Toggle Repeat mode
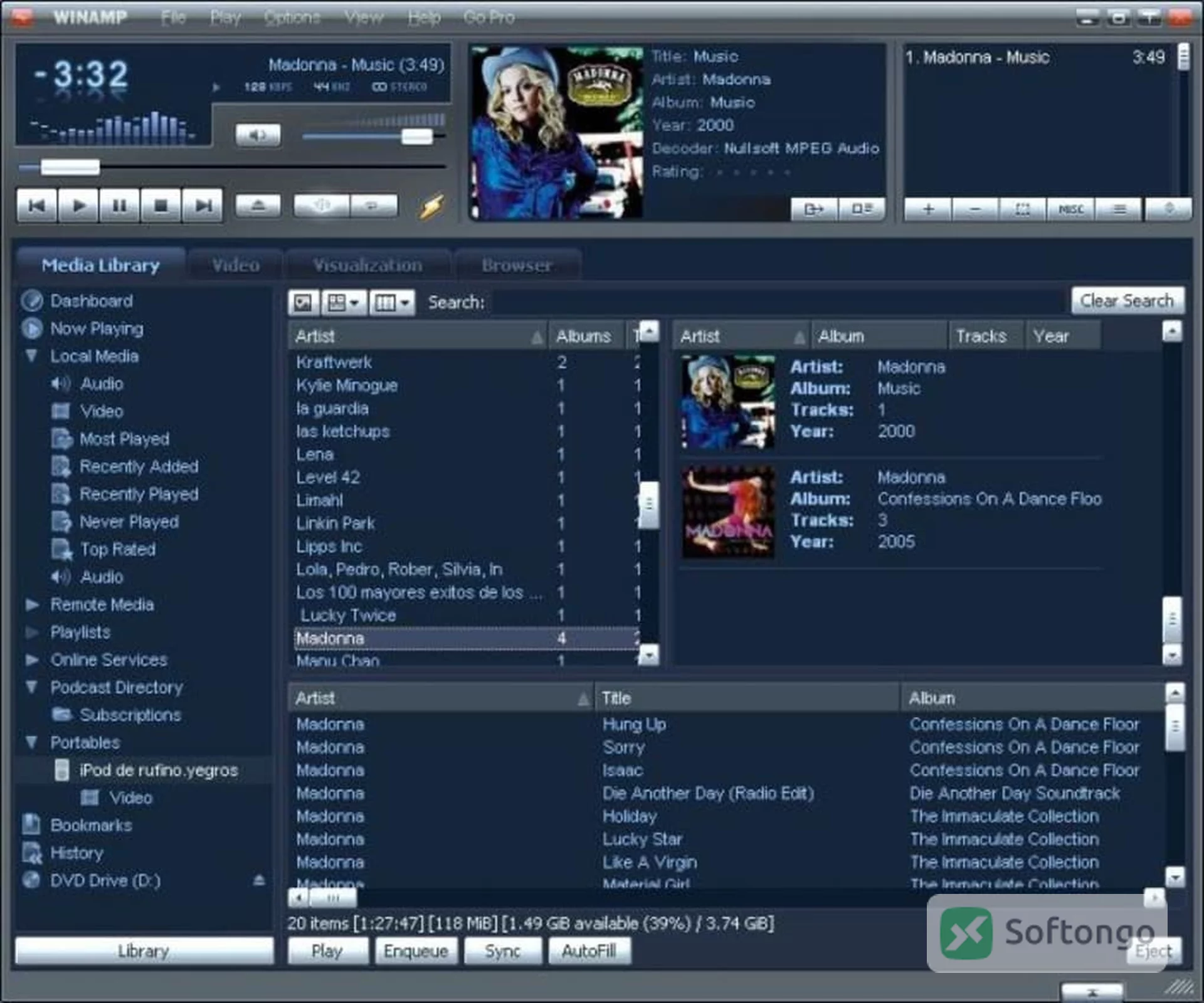This screenshot has width=1204, height=1003. [374, 206]
